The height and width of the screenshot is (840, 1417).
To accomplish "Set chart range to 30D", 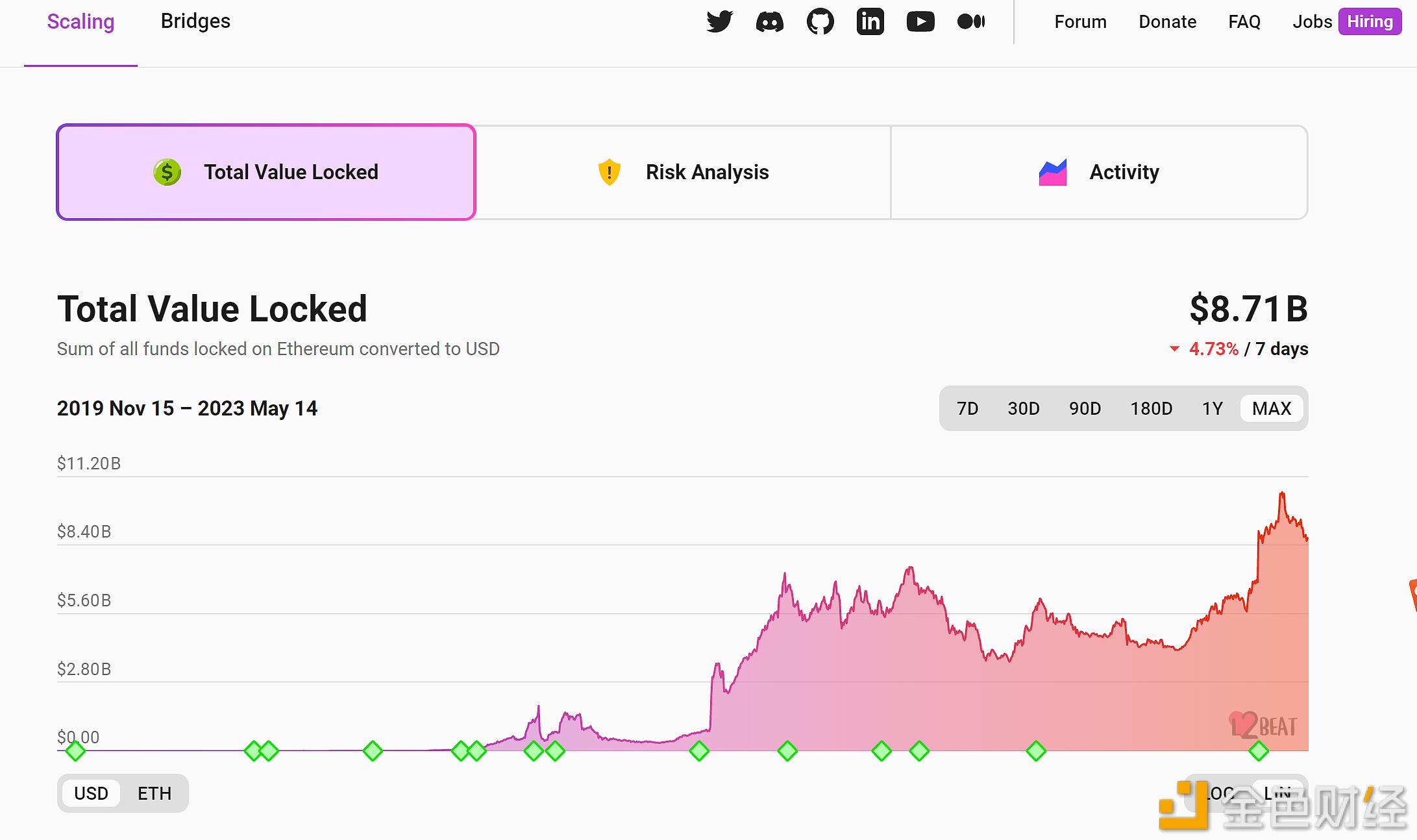I will [1023, 408].
